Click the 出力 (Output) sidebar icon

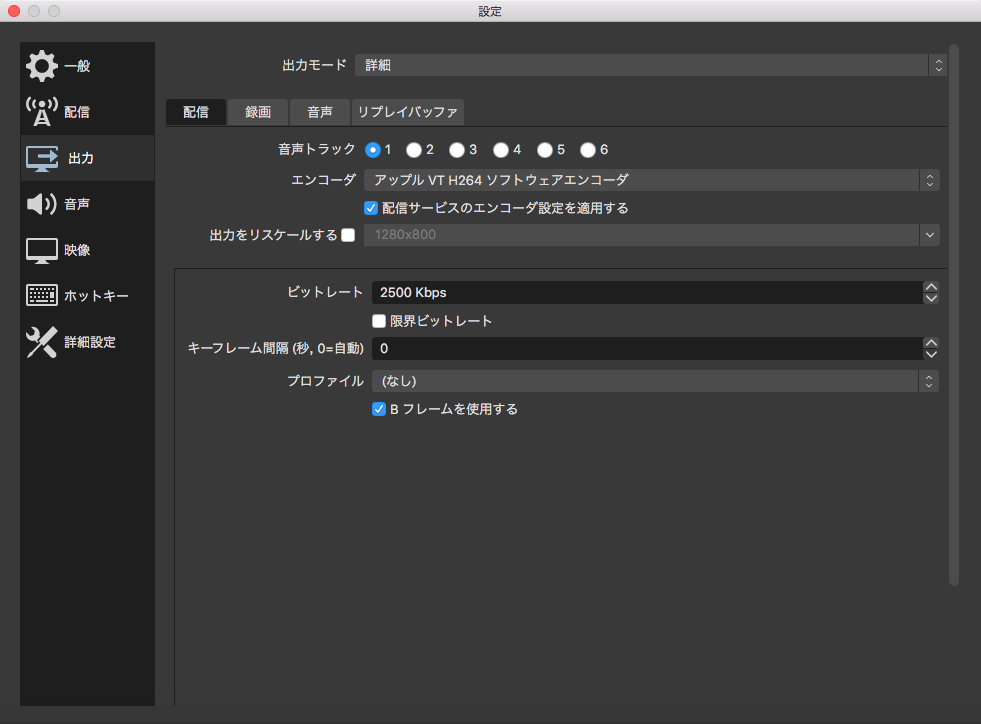tap(60, 157)
